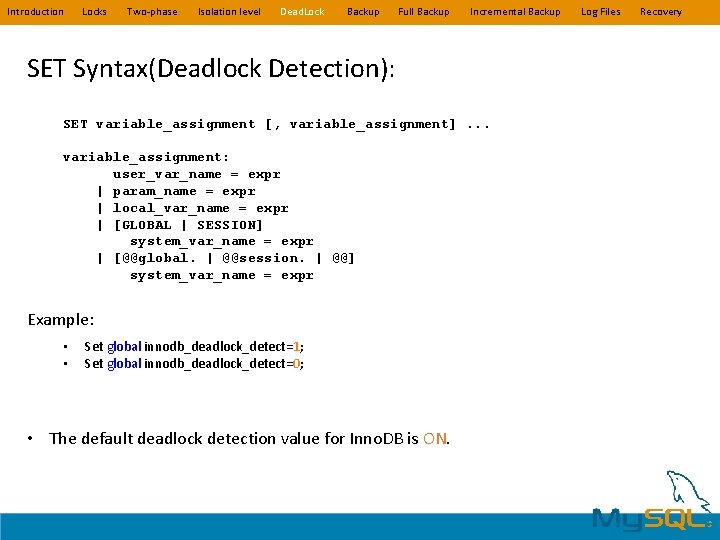Viewport: 720px width, 540px height.
Task: Click the MySQL dolphin logo
Action: [x=653, y=501]
